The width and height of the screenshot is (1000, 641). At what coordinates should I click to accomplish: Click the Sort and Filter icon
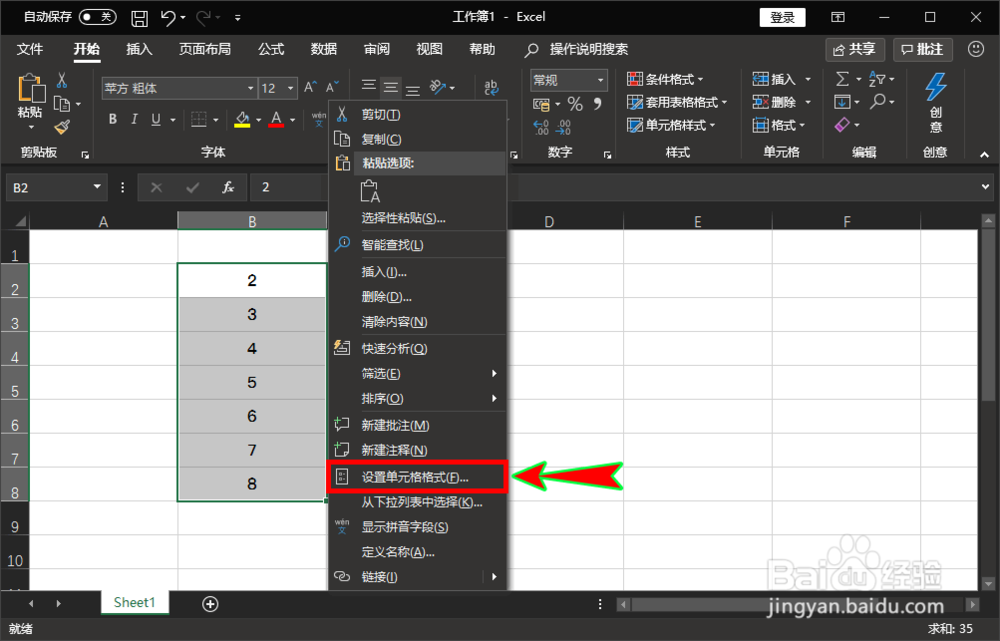tap(877, 79)
